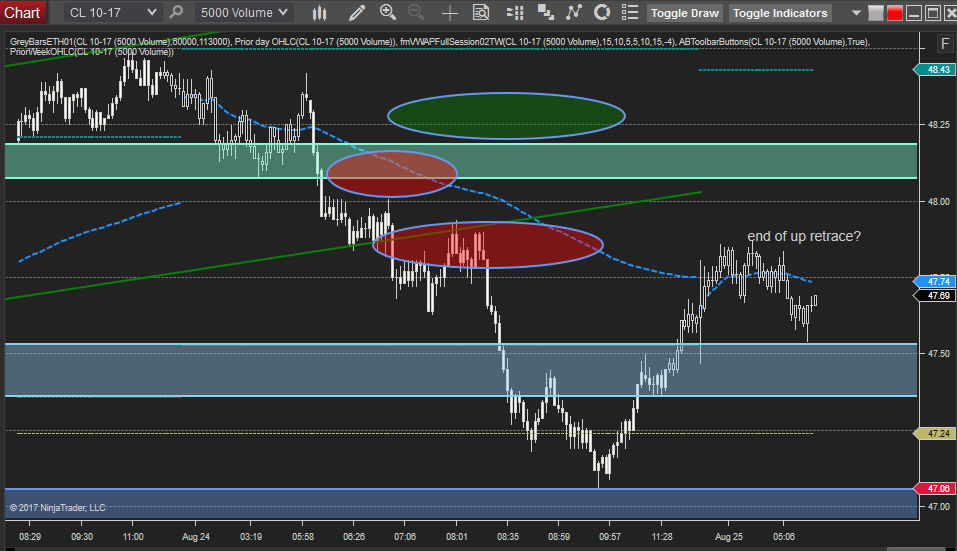Click the 48.25 price axis label
Viewport: 957px width, 551px height.
point(939,124)
